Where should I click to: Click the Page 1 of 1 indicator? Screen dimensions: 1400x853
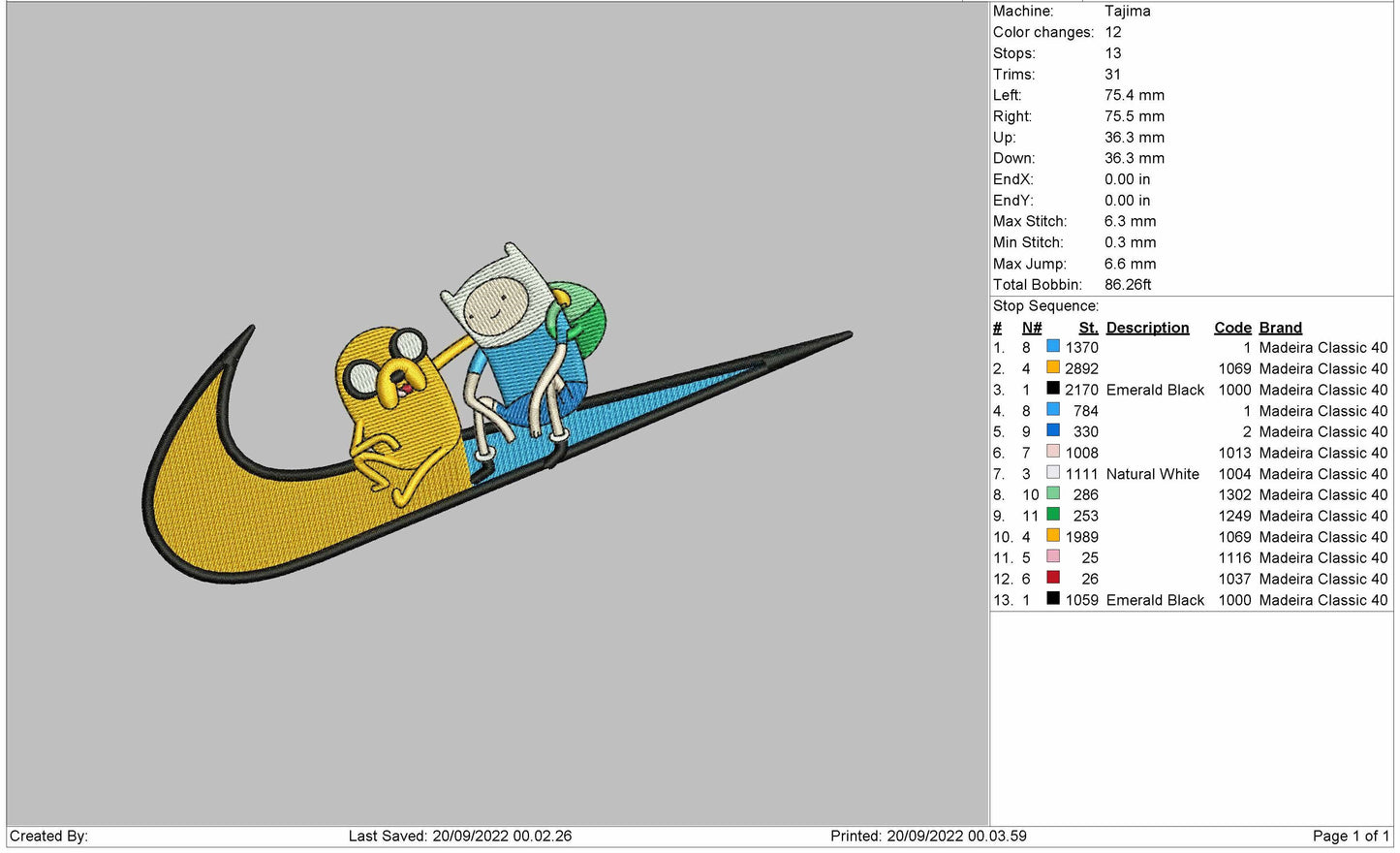(x=1350, y=836)
